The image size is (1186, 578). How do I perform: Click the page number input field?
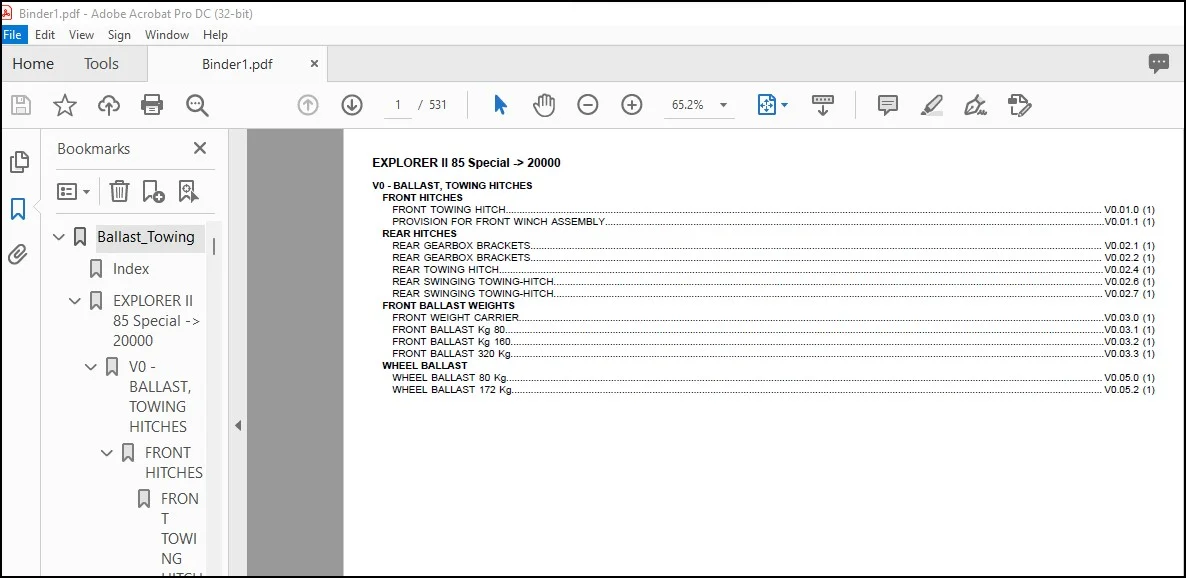point(397,105)
